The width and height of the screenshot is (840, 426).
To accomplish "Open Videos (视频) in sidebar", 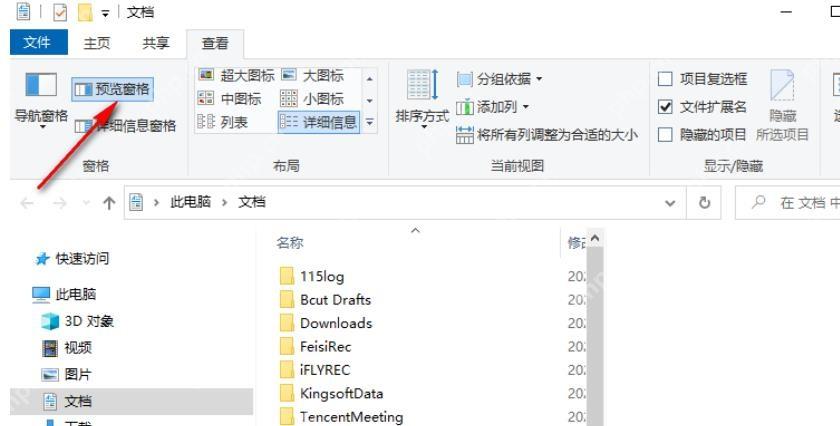I will 67,348.
